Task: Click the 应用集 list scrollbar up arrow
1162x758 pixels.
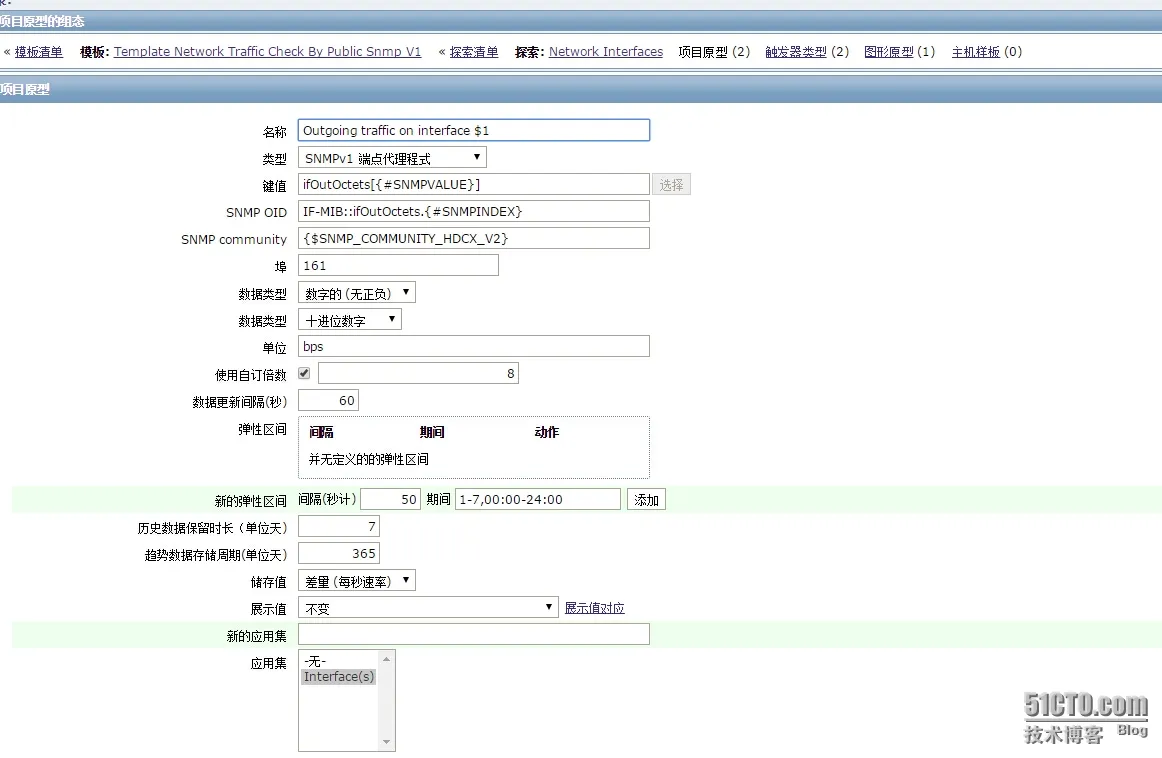Action: point(386,659)
